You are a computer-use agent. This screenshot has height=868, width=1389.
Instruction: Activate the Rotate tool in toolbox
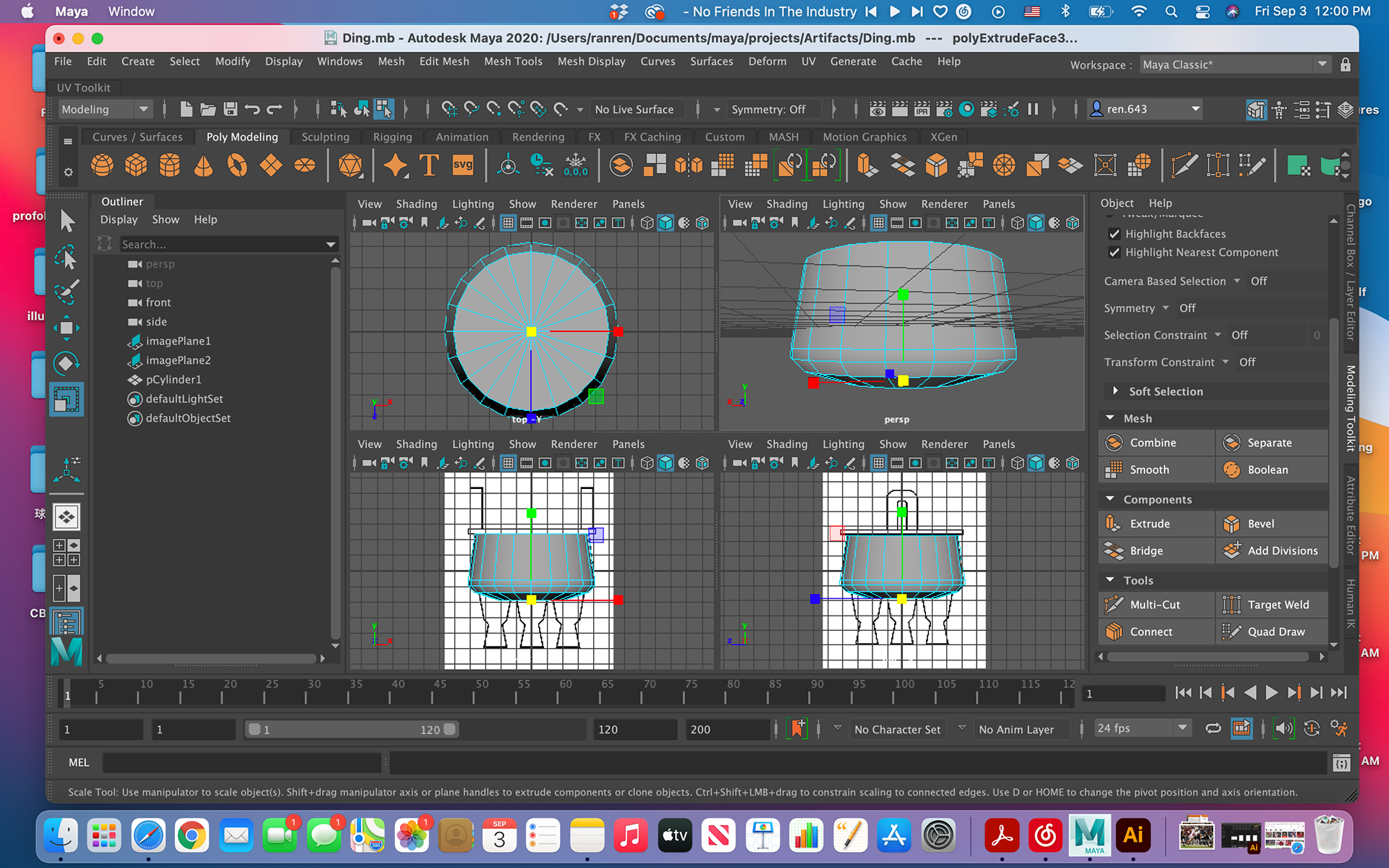coord(67,363)
